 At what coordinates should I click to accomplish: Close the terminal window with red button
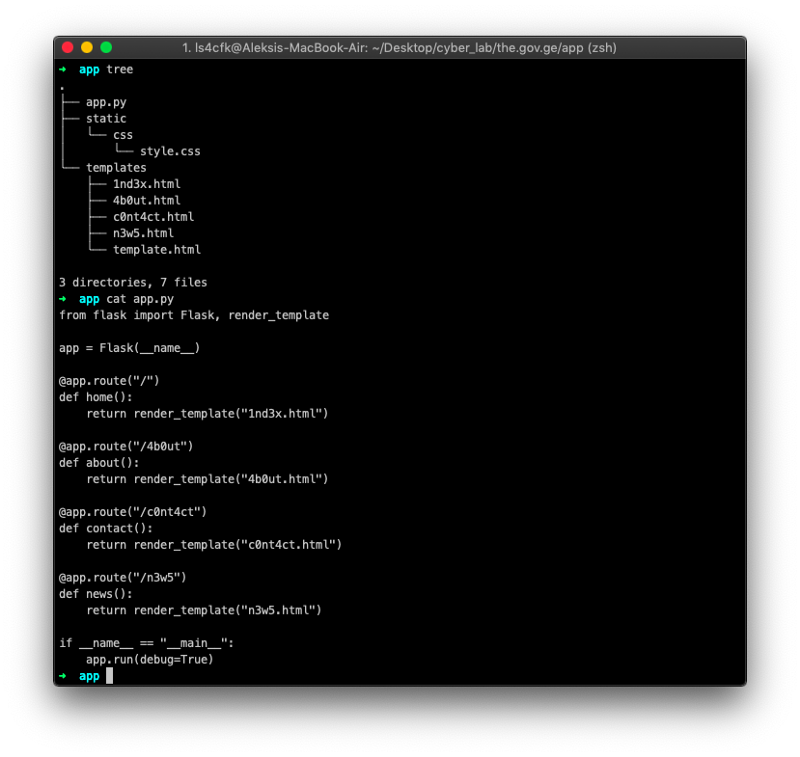pyautogui.click(x=67, y=48)
